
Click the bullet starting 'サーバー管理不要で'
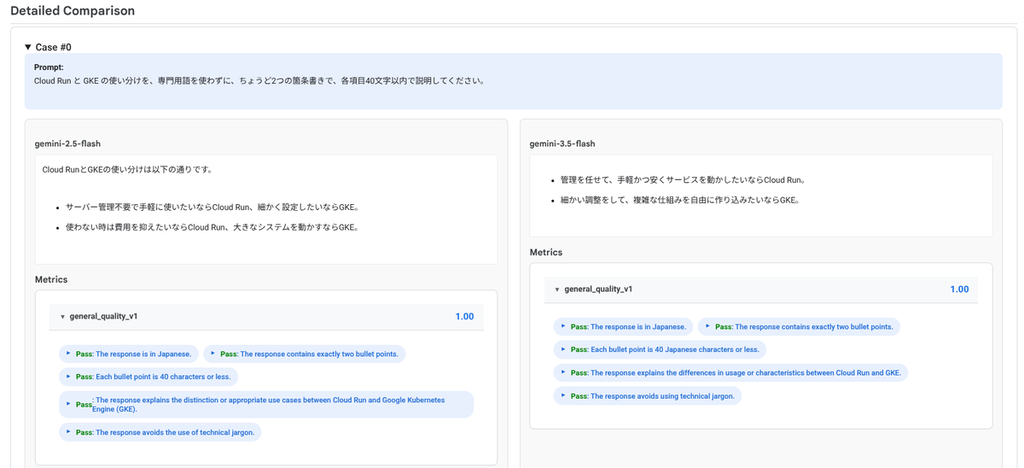tap(212, 208)
